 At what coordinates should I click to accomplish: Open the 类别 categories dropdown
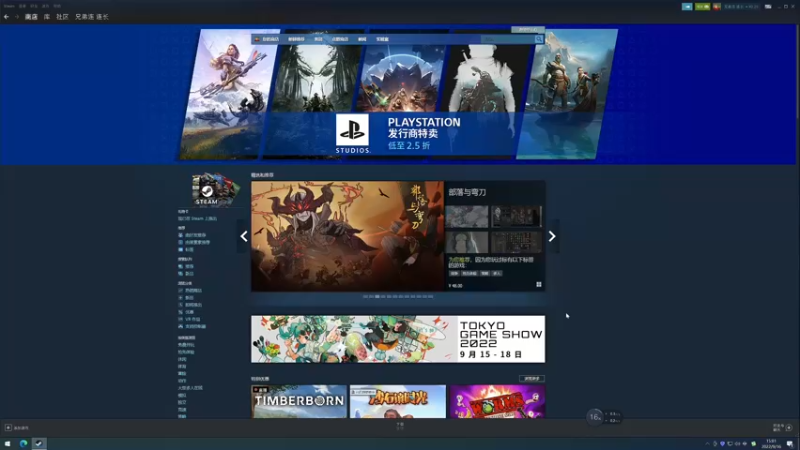318,39
